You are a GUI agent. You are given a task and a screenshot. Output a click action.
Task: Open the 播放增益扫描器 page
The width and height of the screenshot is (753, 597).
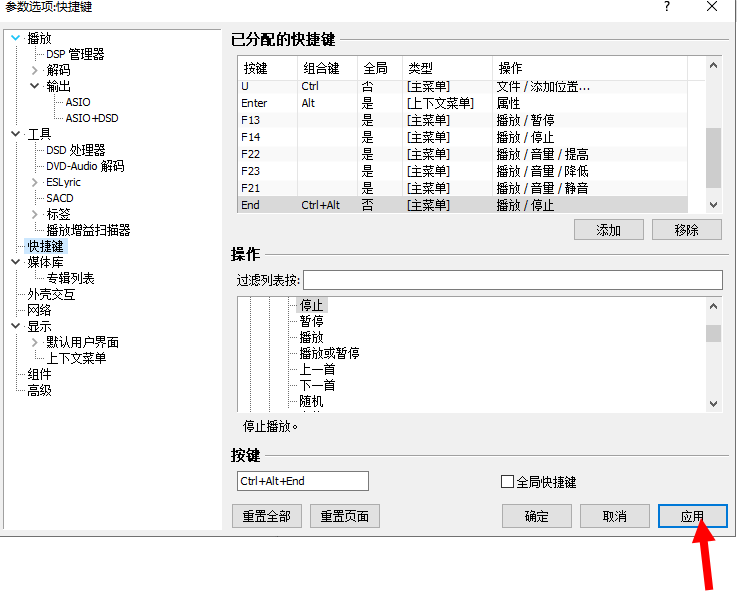click(x=88, y=231)
